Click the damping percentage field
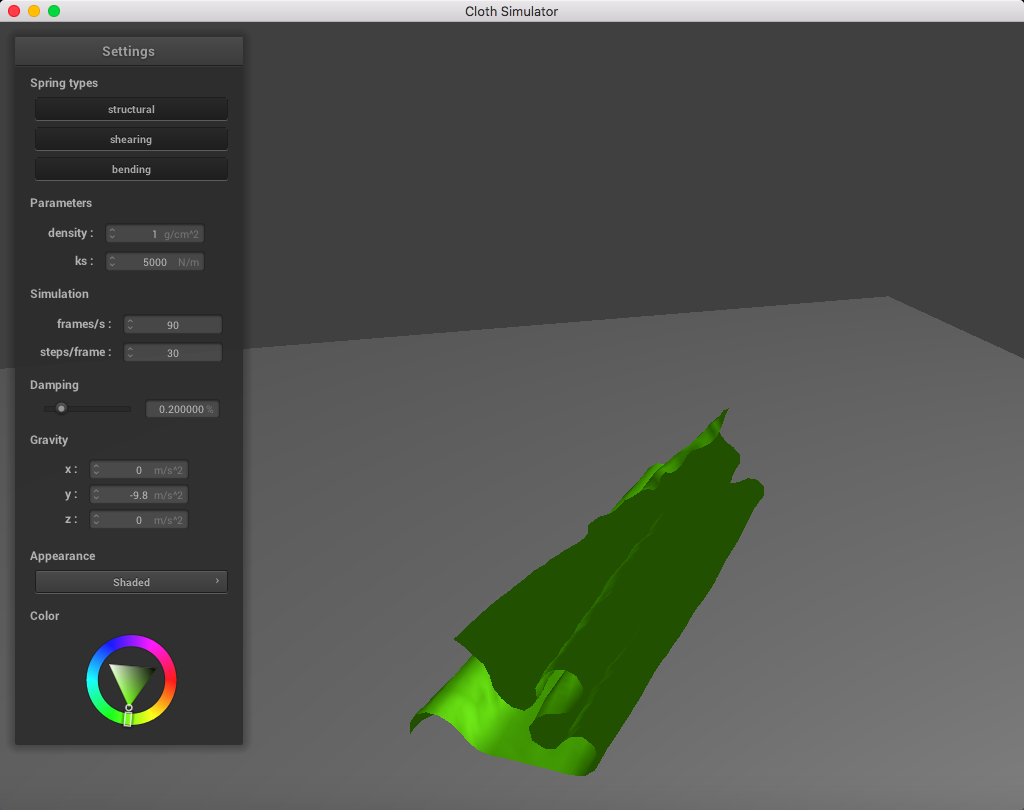Image resolution: width=1024 pixels, height=810 pixels. [x=182, y=409]
